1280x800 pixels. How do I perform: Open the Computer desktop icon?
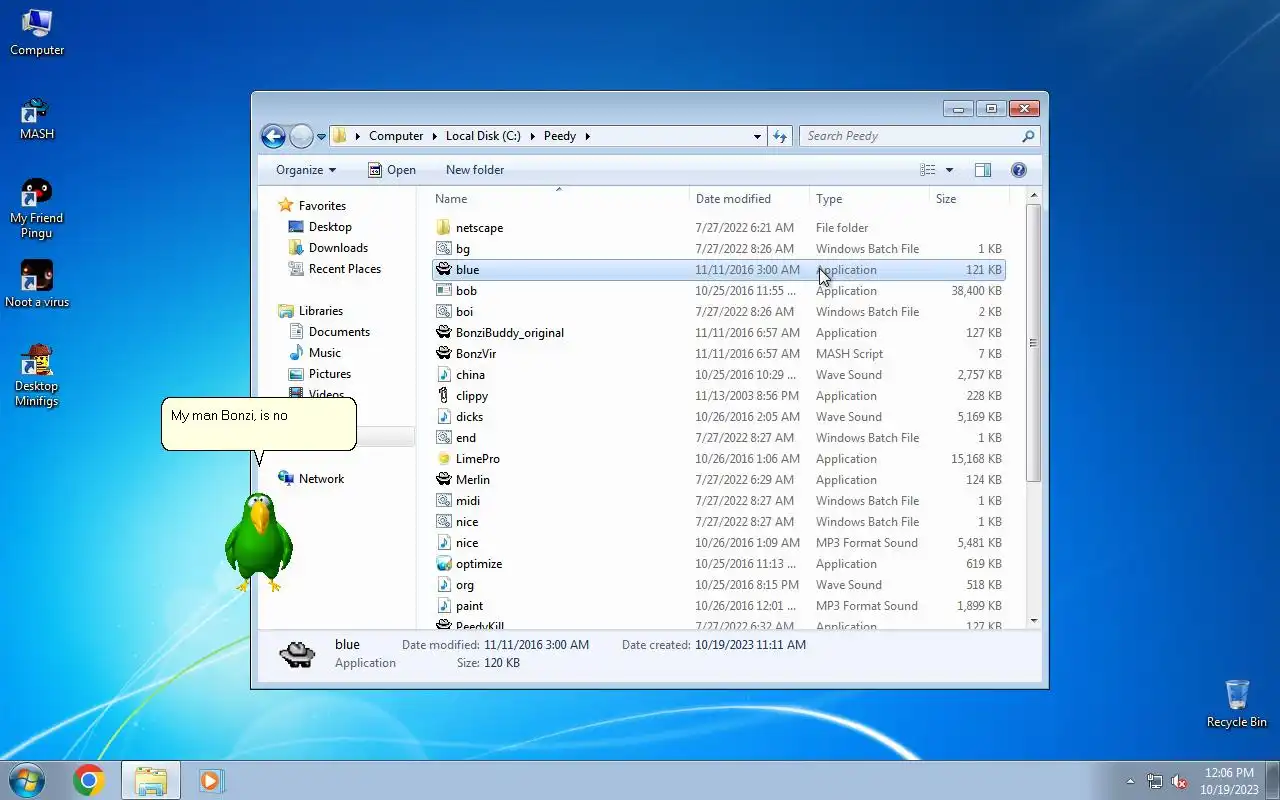click(x=37, y=32)
